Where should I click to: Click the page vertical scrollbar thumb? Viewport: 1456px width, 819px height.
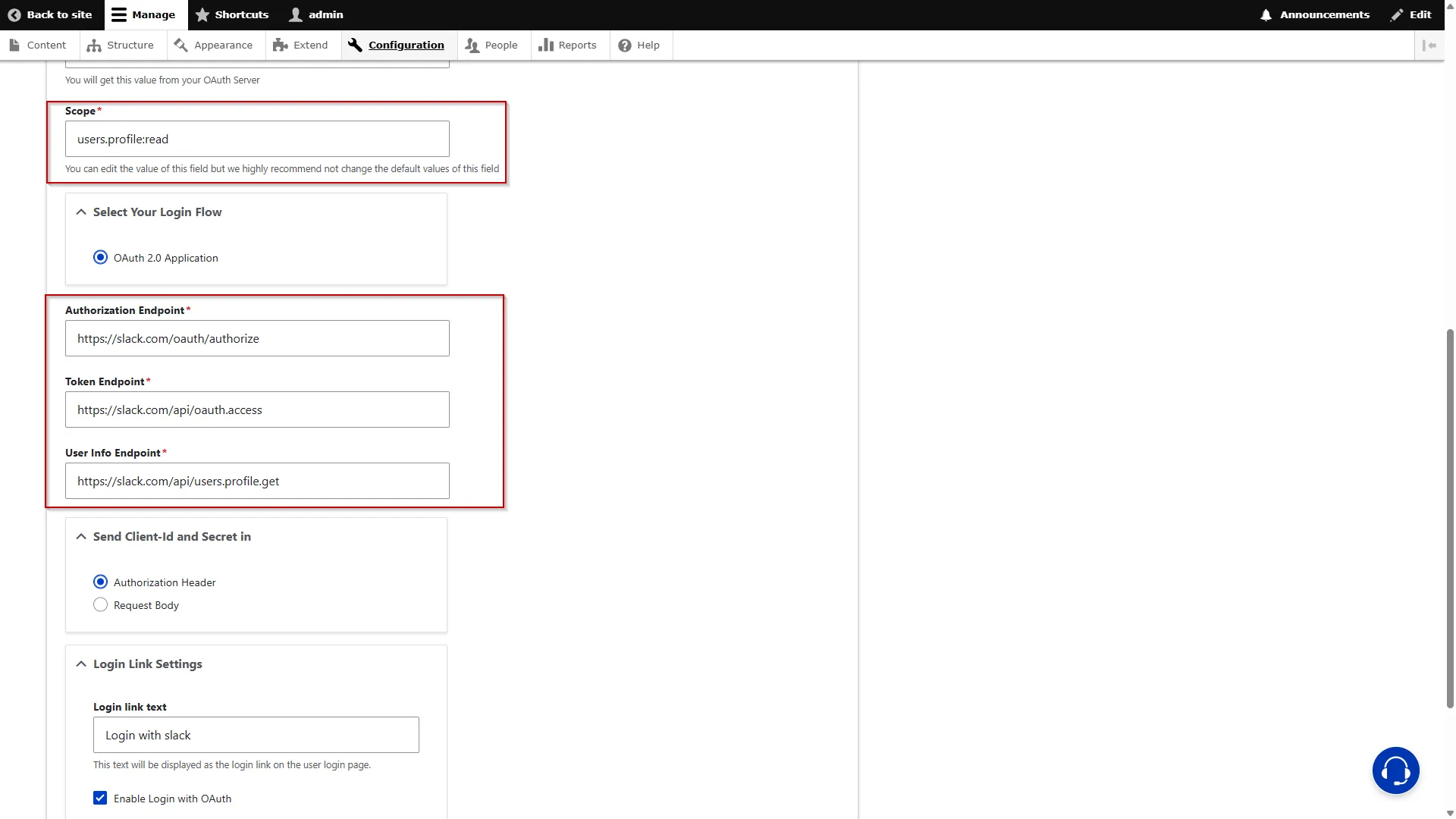(1450, 518)
